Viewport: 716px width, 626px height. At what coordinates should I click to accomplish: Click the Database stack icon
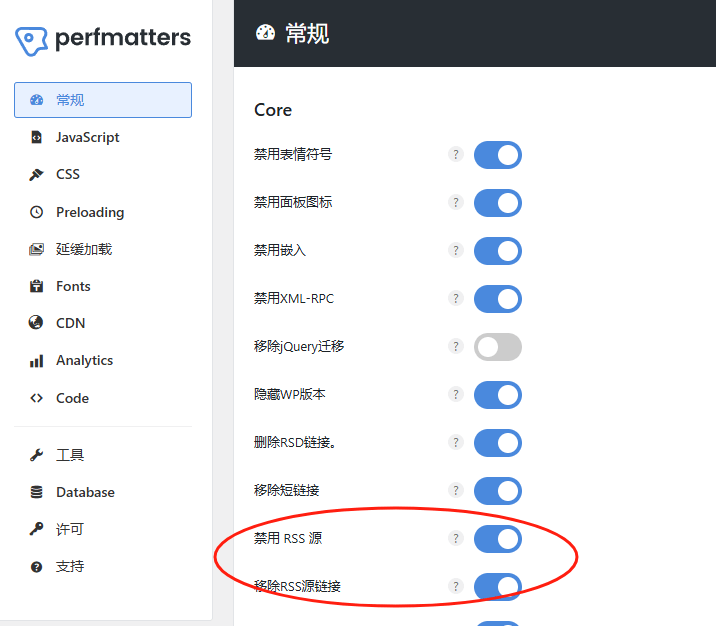37,492
